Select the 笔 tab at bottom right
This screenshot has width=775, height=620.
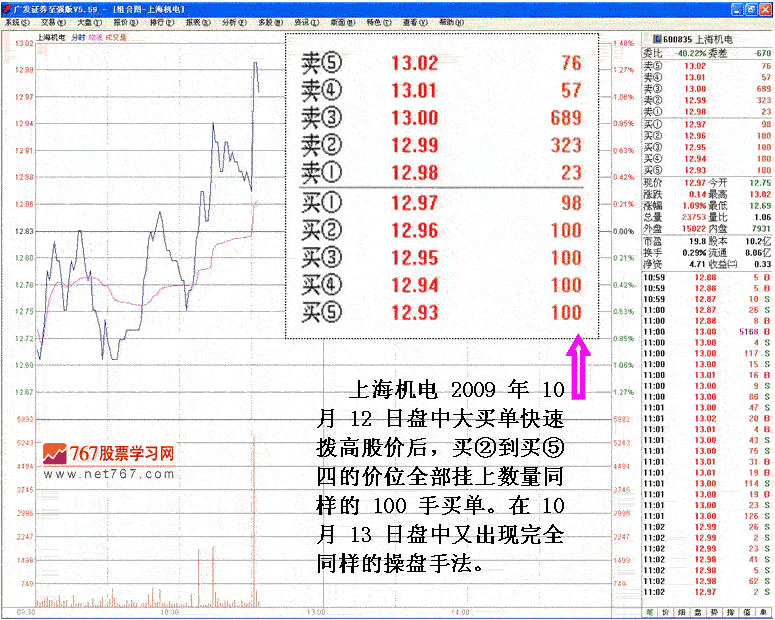(649, 610)
